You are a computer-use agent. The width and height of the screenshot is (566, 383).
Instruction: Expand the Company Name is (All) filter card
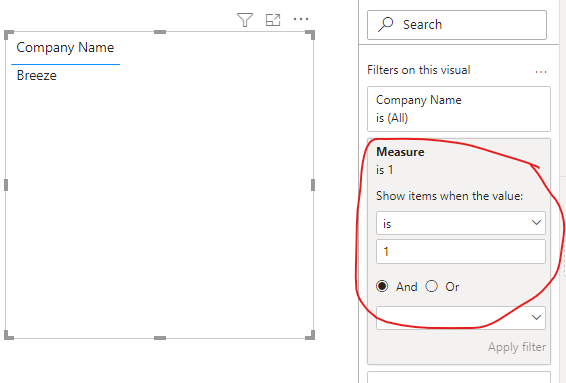459,109
